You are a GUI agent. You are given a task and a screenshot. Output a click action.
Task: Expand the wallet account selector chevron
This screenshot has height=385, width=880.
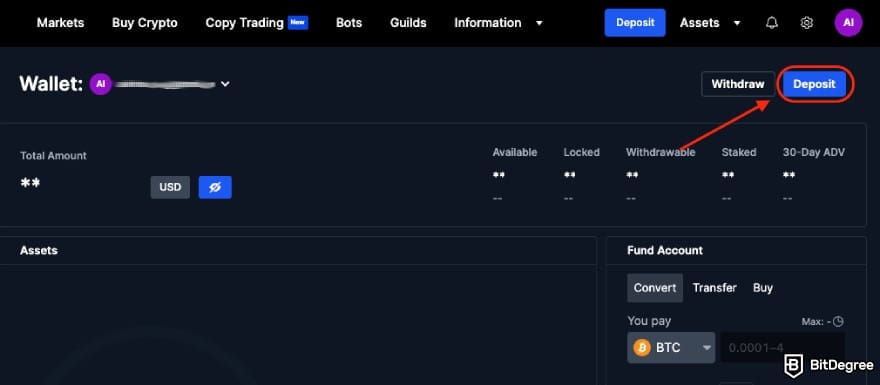[x=225, y=84]
